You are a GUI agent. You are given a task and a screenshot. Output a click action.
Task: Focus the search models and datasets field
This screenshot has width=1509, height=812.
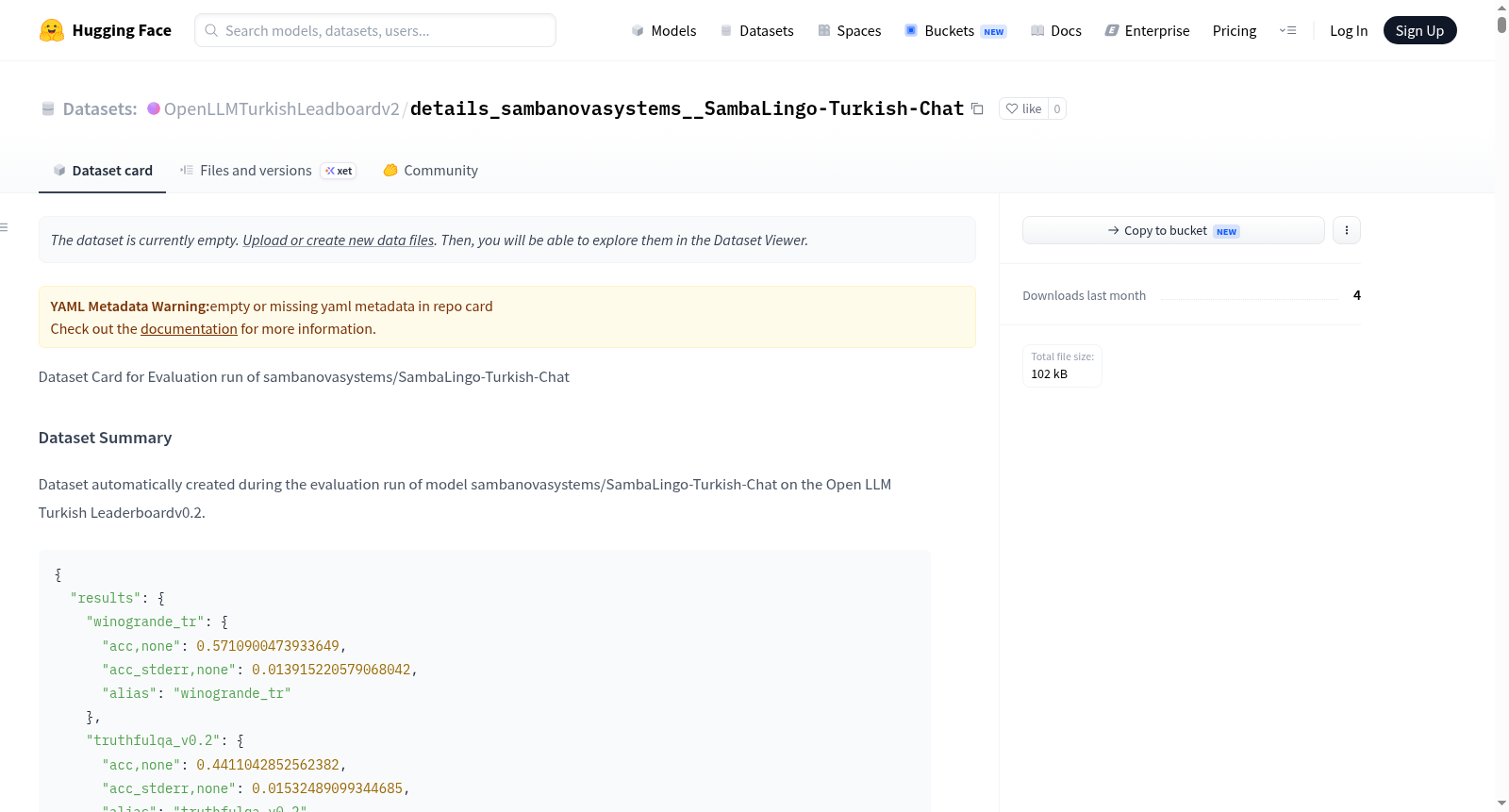[x=375, y=30]
